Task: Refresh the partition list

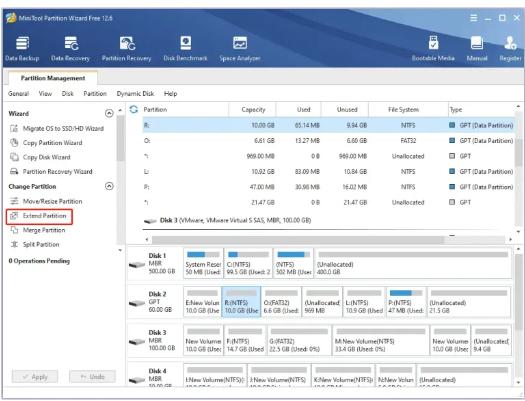Action: [134, 109]
